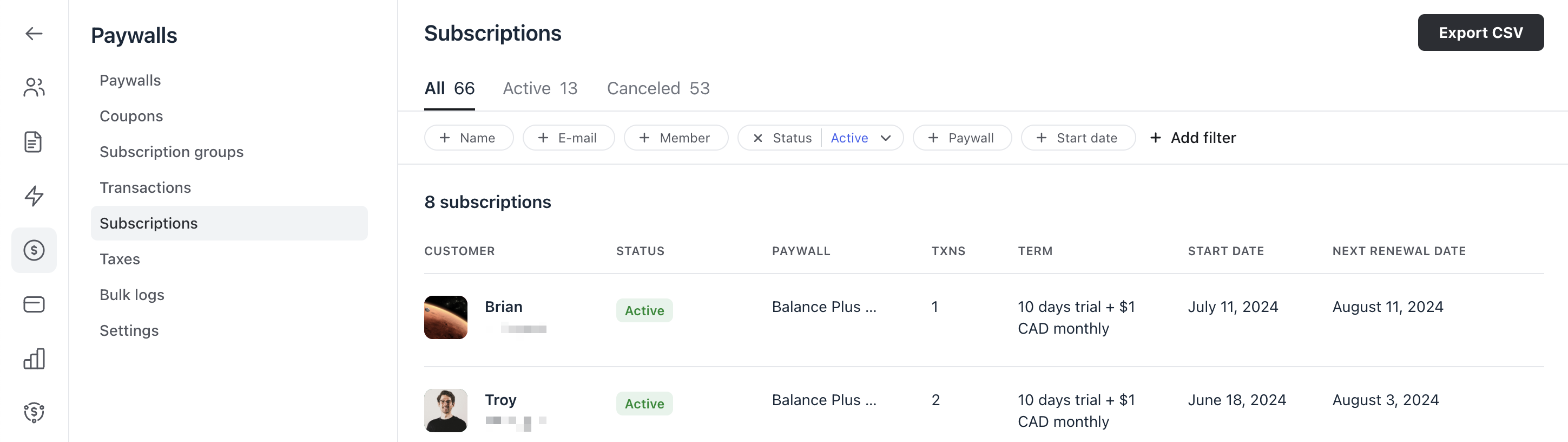Click Add filter

[x=1193, y=138]
